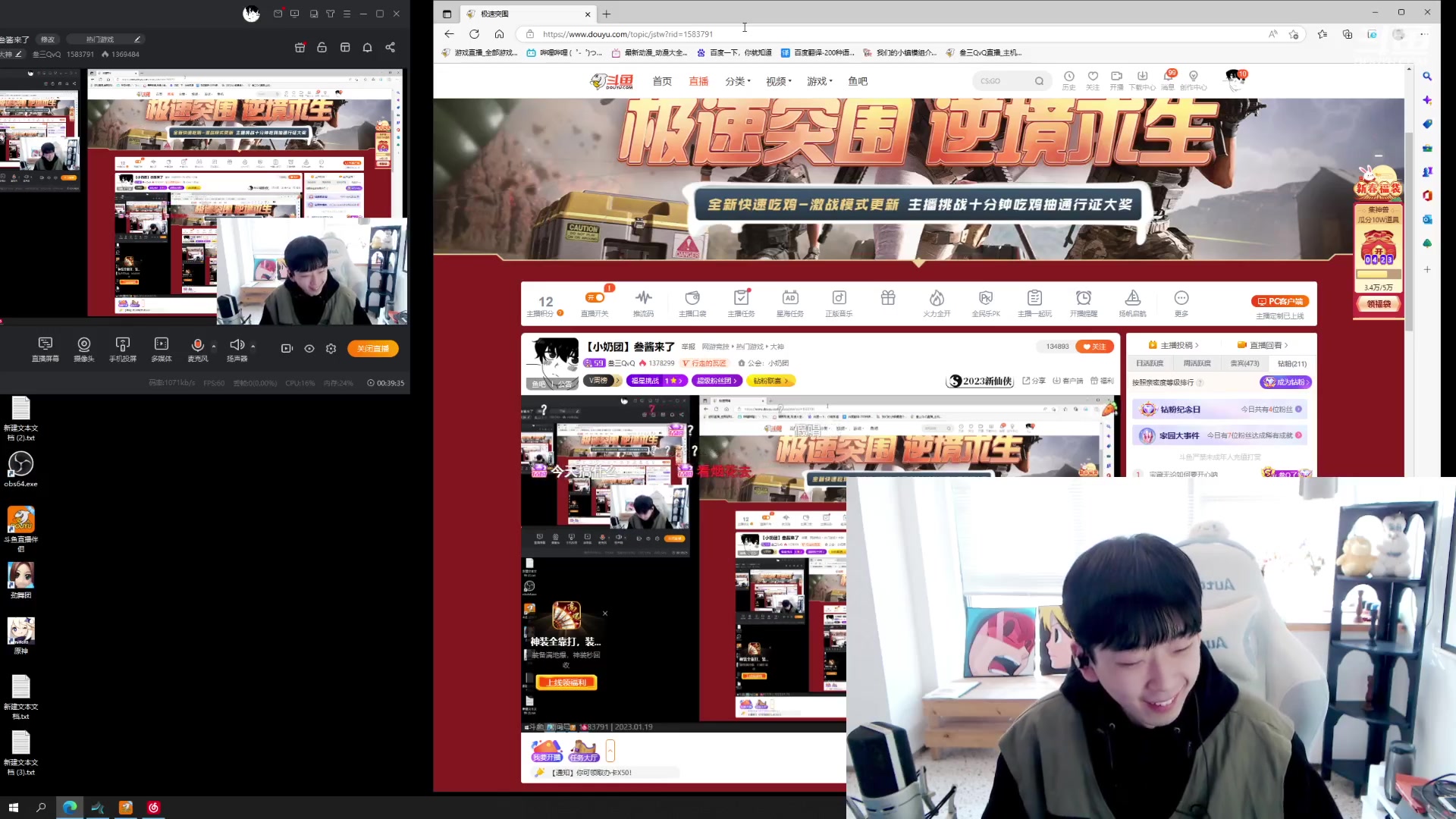Open 下载中心 download center
Viewport: 1456px width, 819px height.
click(x=1142, y=80)
